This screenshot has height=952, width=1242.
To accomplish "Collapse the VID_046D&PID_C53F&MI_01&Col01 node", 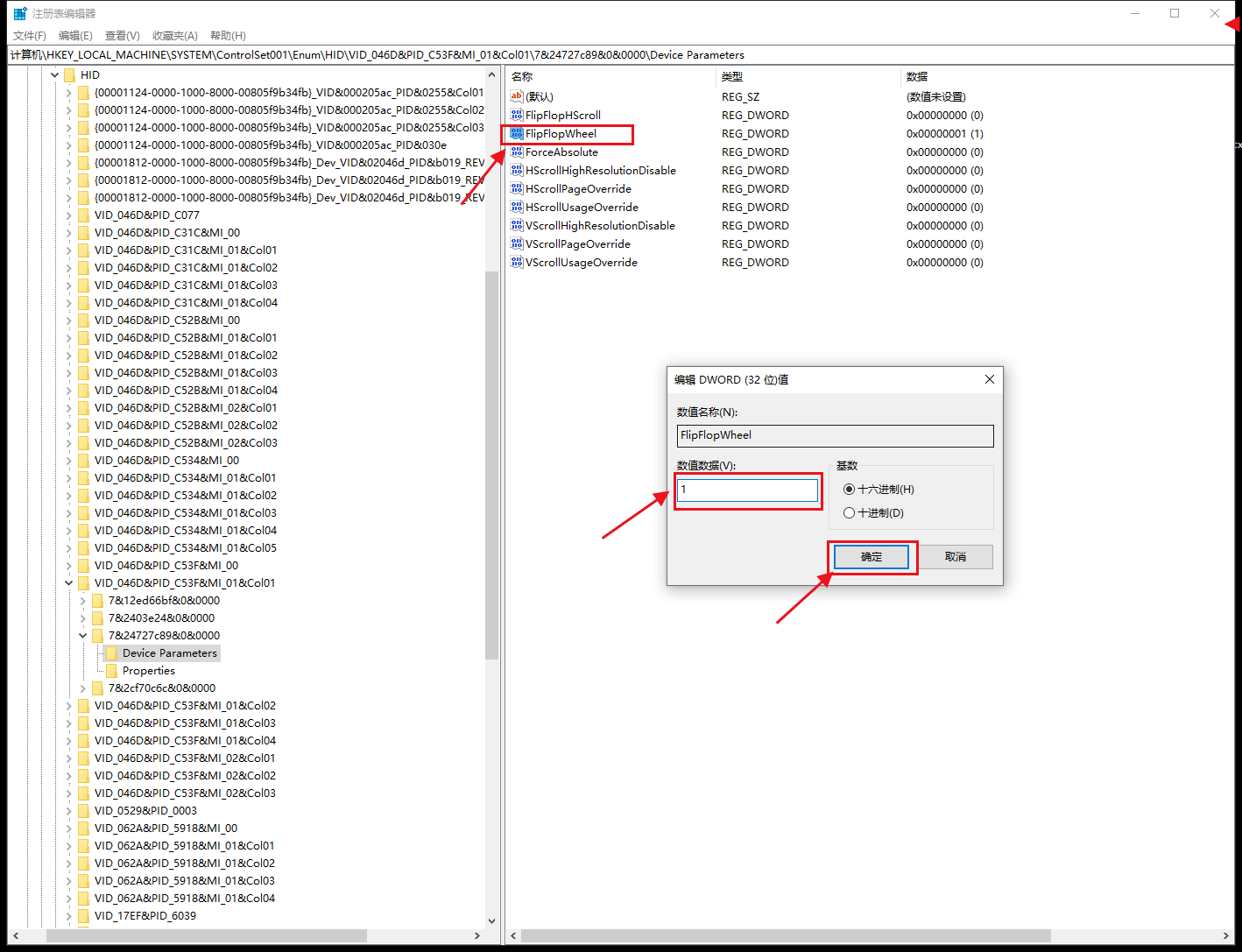I will click(x=69, y=582).
